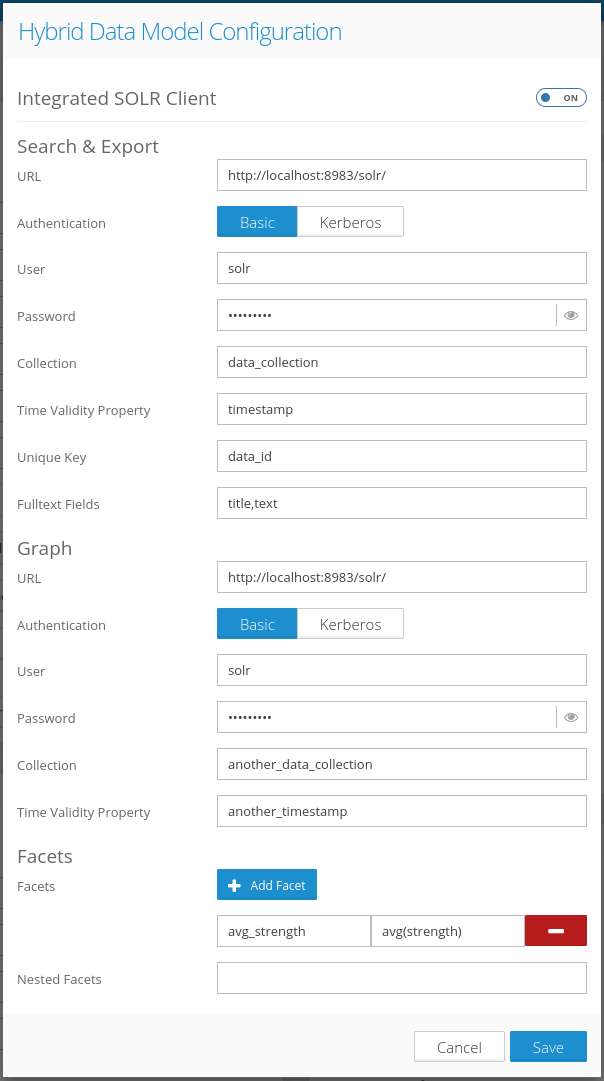This screenshot has width=604, height=1081.
Task: Edit the avg(strength) facet expression field
Action: pyautogui.click(x=447, y=931)
